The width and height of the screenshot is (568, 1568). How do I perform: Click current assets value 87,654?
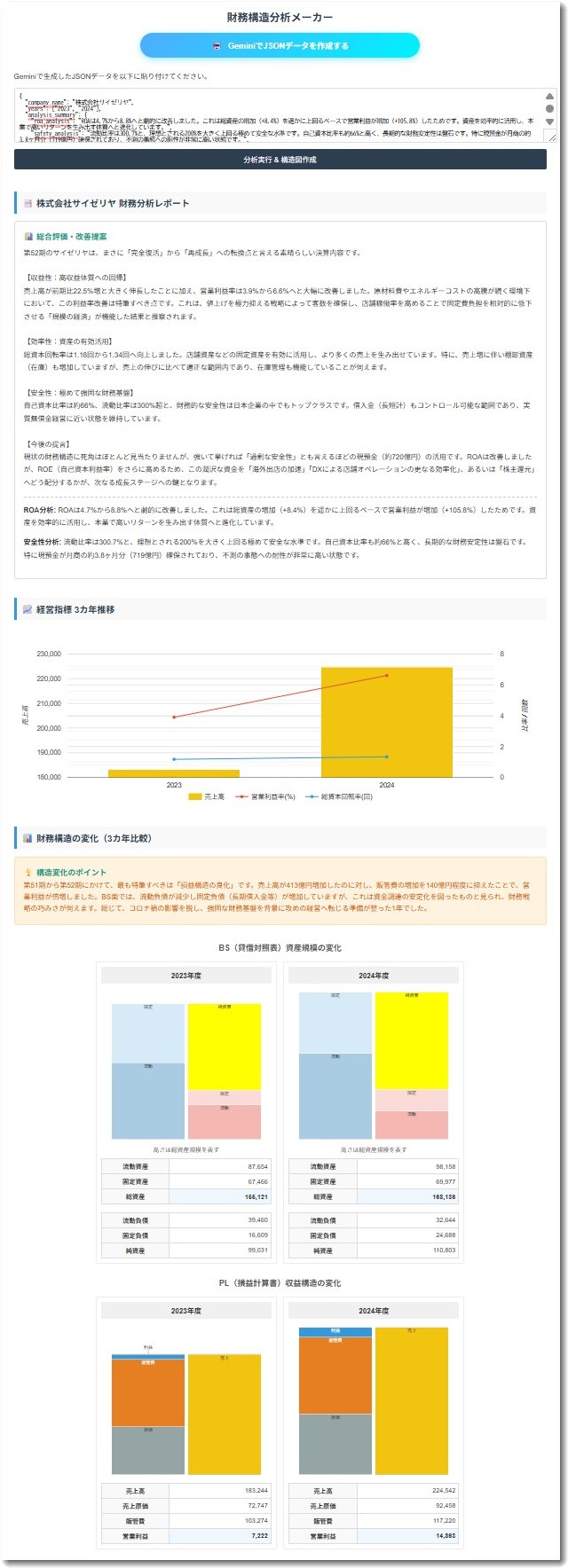[x=257, y=1166]
